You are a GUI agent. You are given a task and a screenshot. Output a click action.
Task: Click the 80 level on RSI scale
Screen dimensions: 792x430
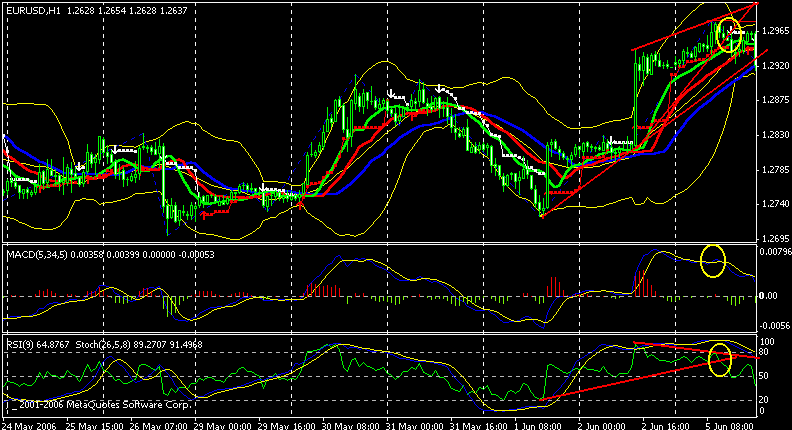765,352
